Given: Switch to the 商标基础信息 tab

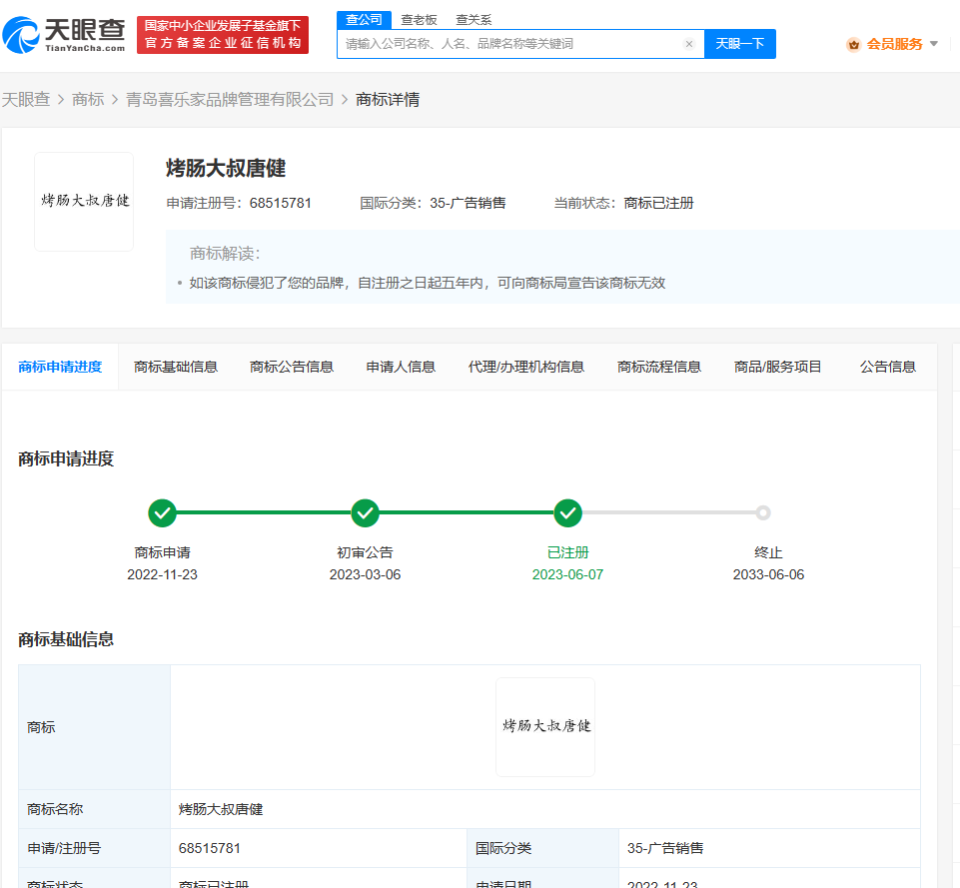Looking at the screenshot, I should 175,366.
